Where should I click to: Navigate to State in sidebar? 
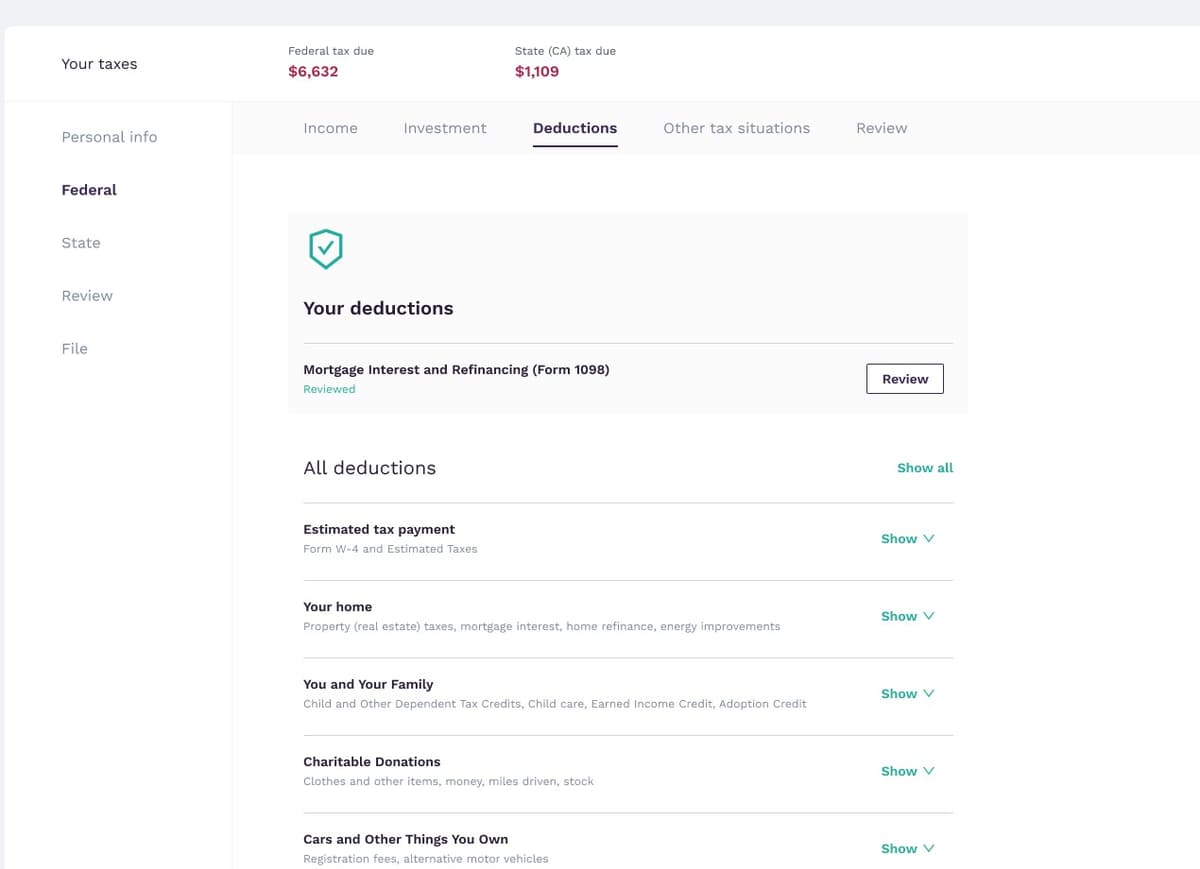point(81,243)
